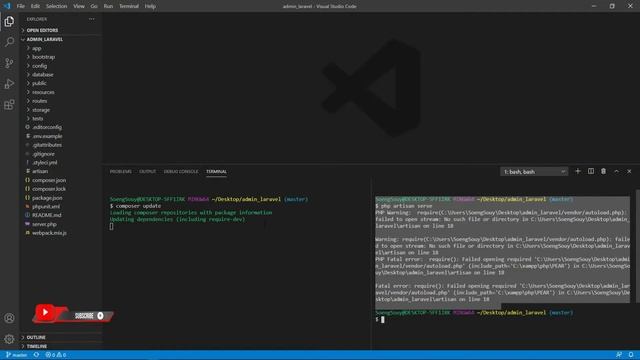Collapse the ADMIN_LARAVEL folder section

click(x=61, y=39)
